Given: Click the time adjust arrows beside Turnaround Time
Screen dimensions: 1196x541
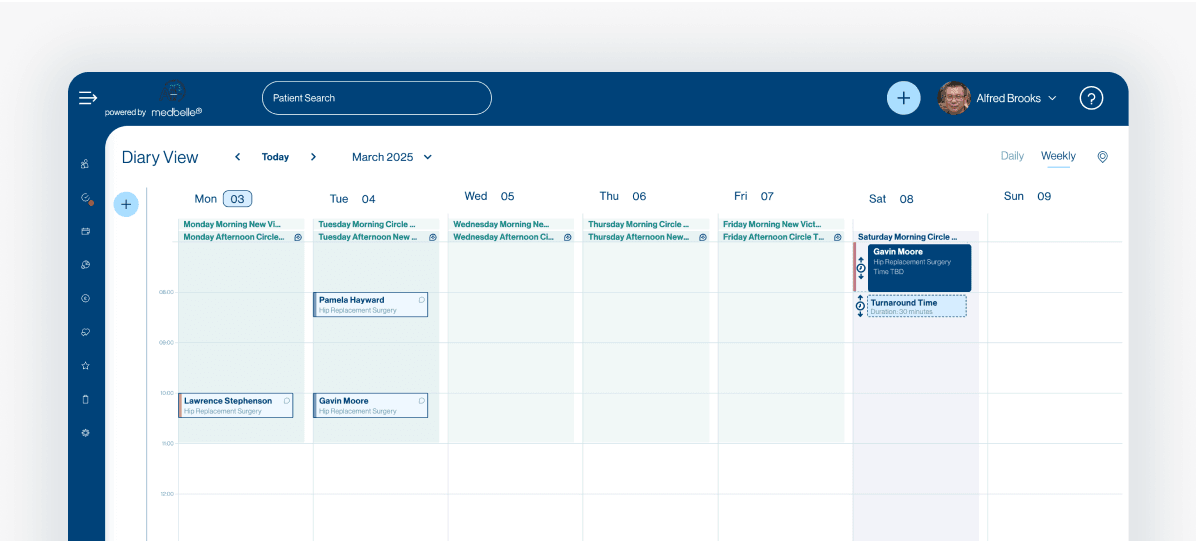Looking at the screenshot, I should (860, 306).
